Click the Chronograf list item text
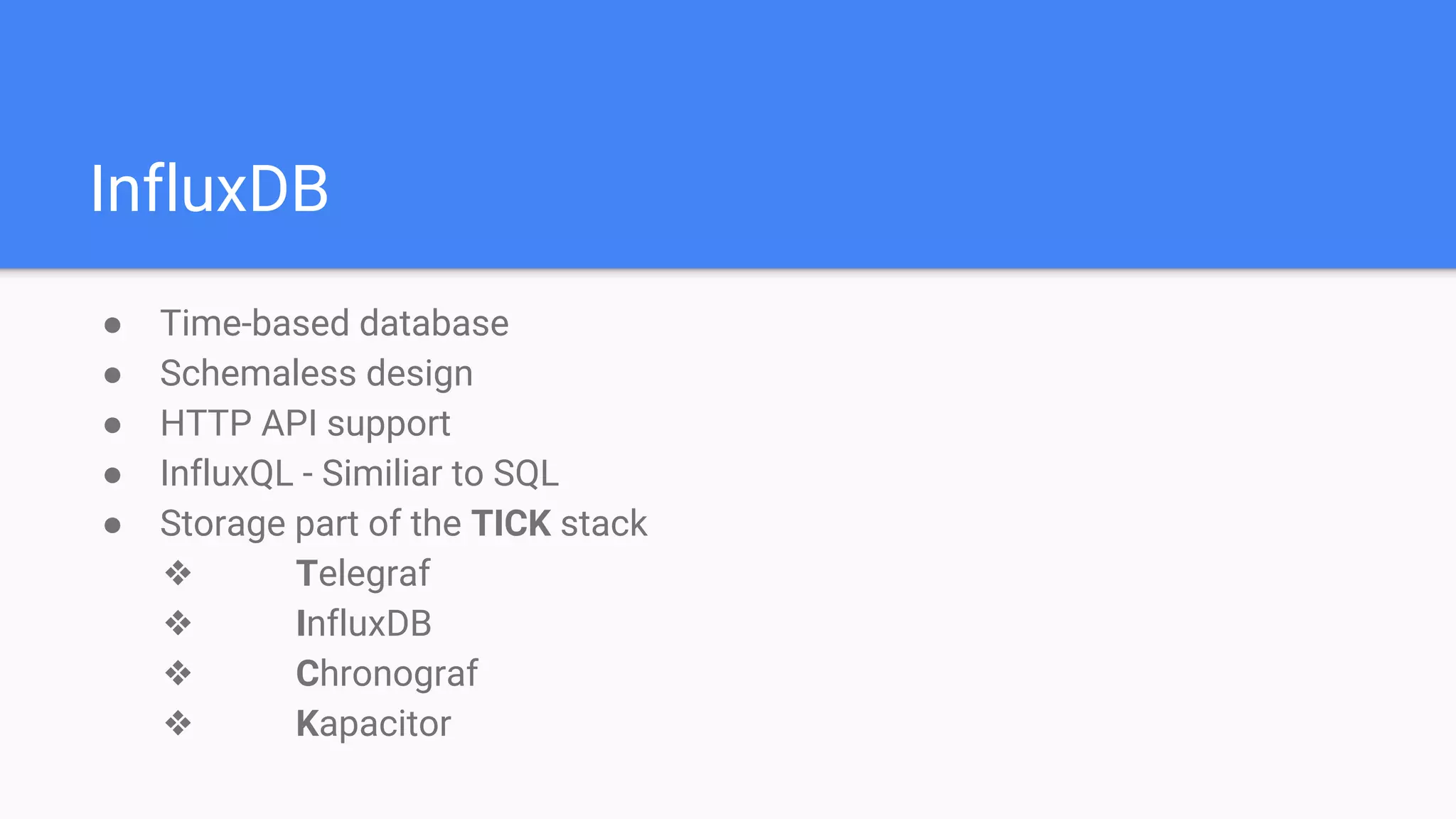Screen dimensions: 1456x819 pyautogui.click(x=387, y=674)
